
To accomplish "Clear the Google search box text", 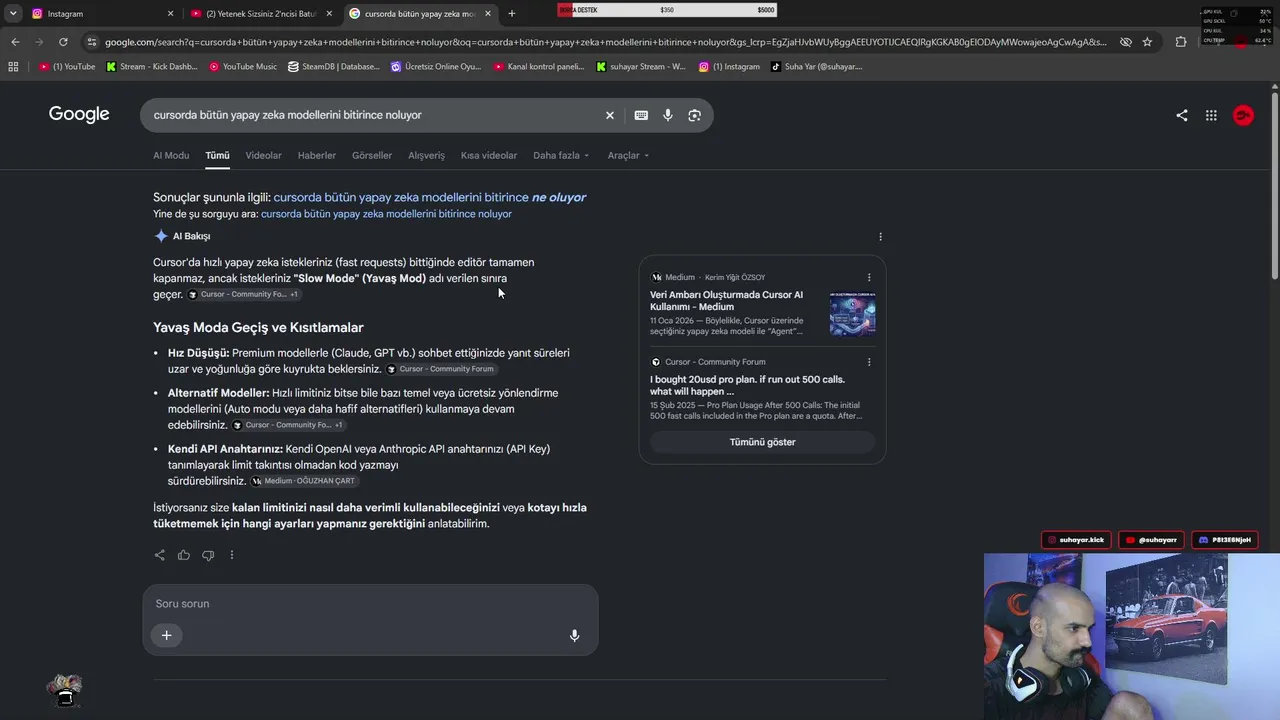I will click(x=610, y=115).
